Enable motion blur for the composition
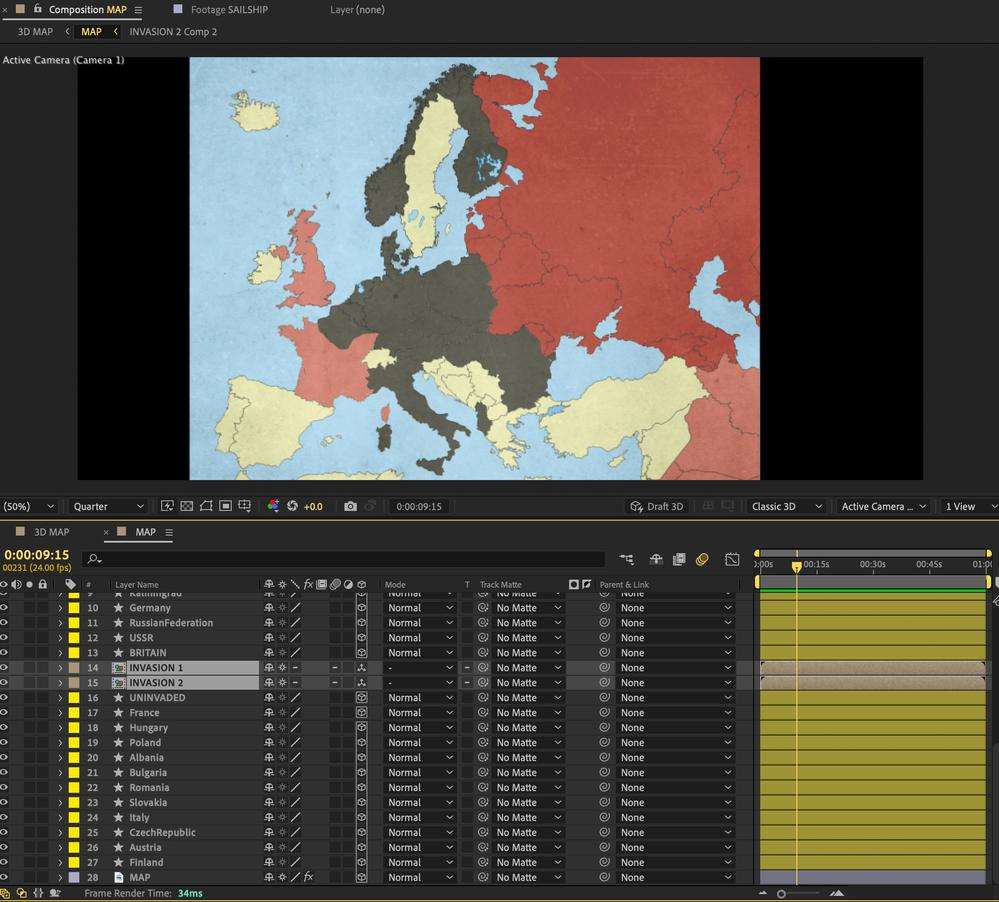Image resolution: width=999 pixels, height=902 pixels. pyautogui.click(x=702, y=560)
